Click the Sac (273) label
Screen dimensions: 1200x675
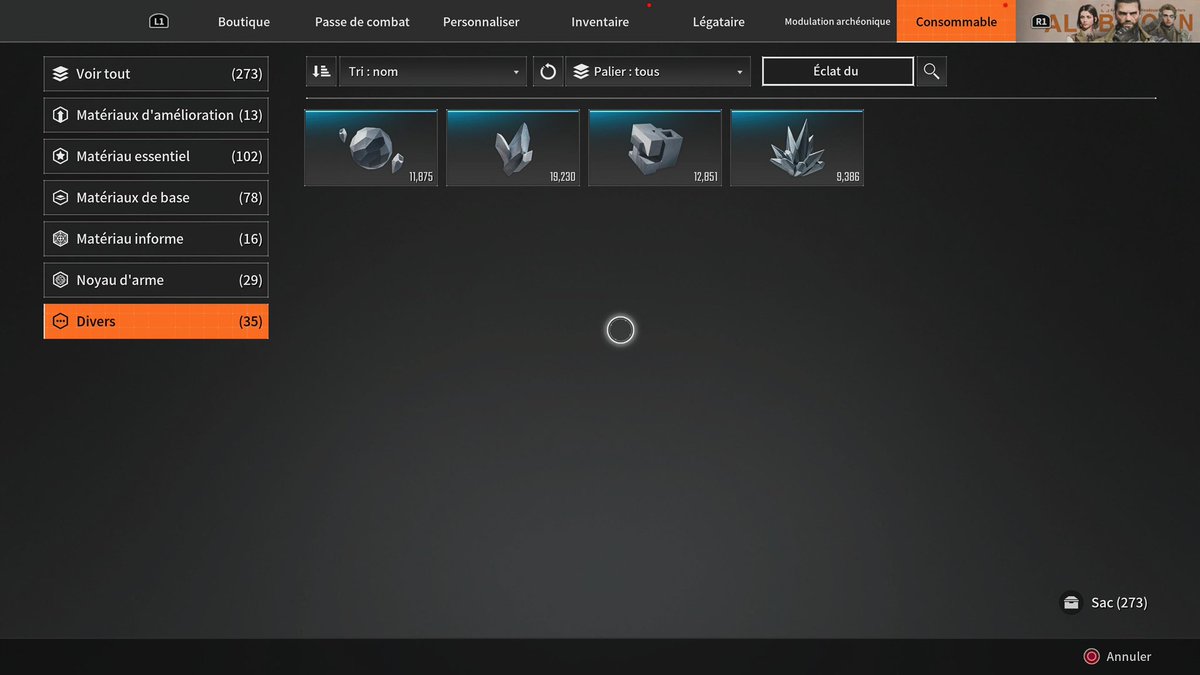[1119, 603]
